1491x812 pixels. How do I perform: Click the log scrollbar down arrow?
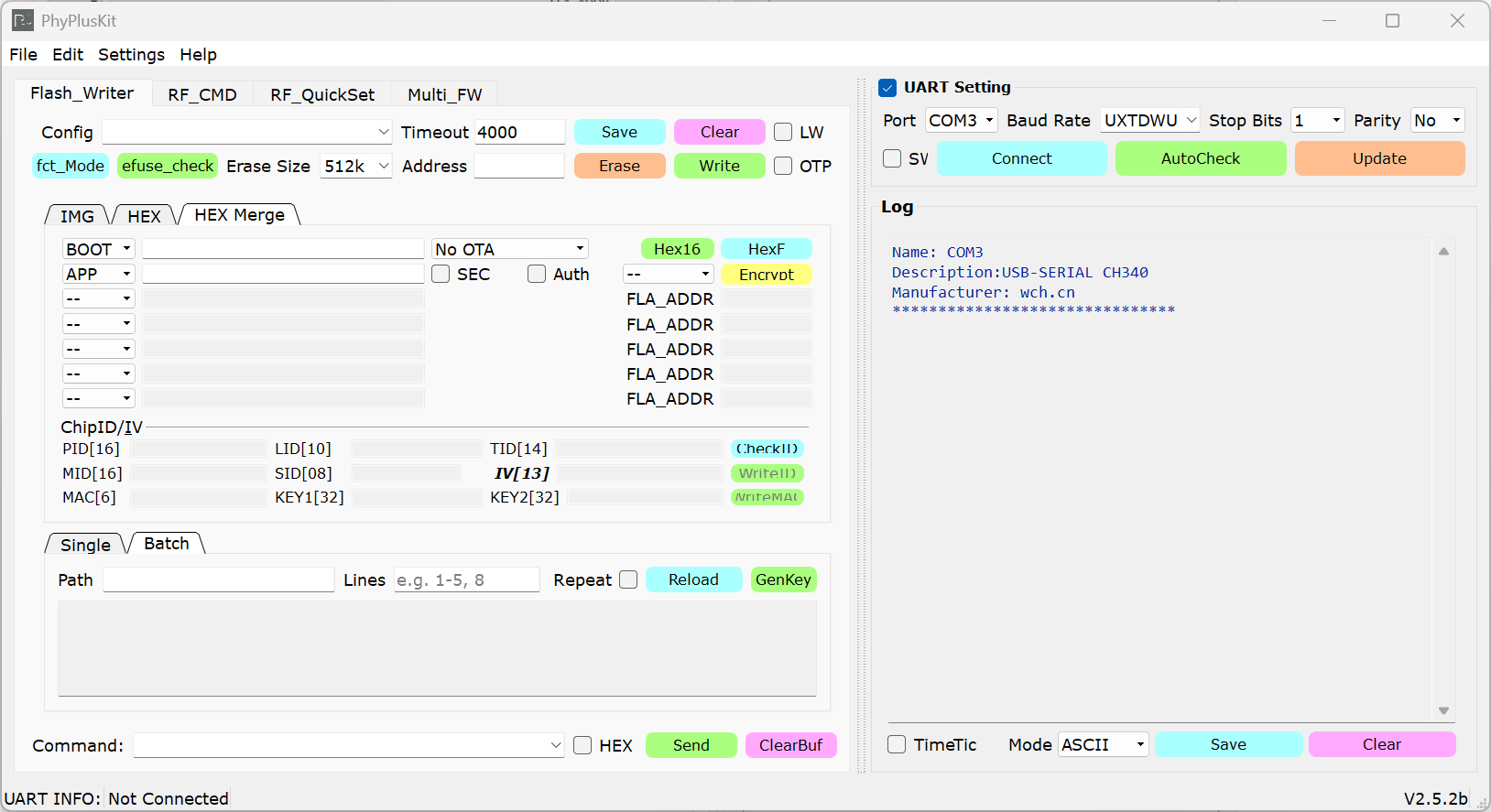tap(1443, 710)
